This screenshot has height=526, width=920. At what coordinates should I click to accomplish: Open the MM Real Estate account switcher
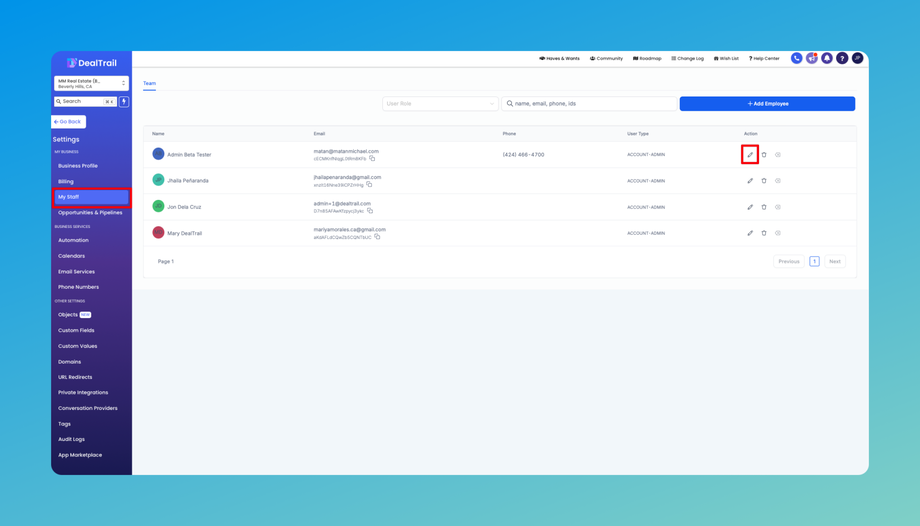click(91, 83)
